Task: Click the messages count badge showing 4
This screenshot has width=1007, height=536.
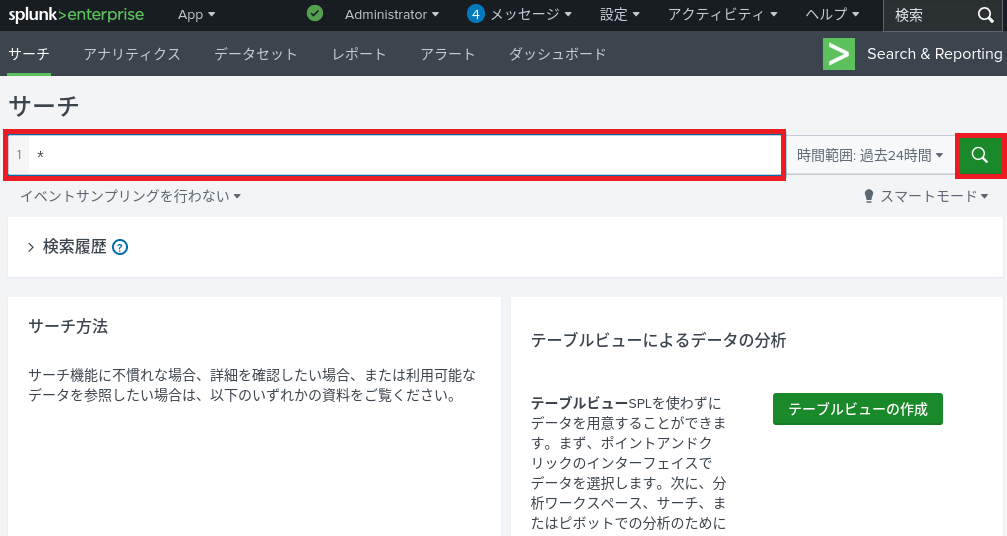Action: 476,14
